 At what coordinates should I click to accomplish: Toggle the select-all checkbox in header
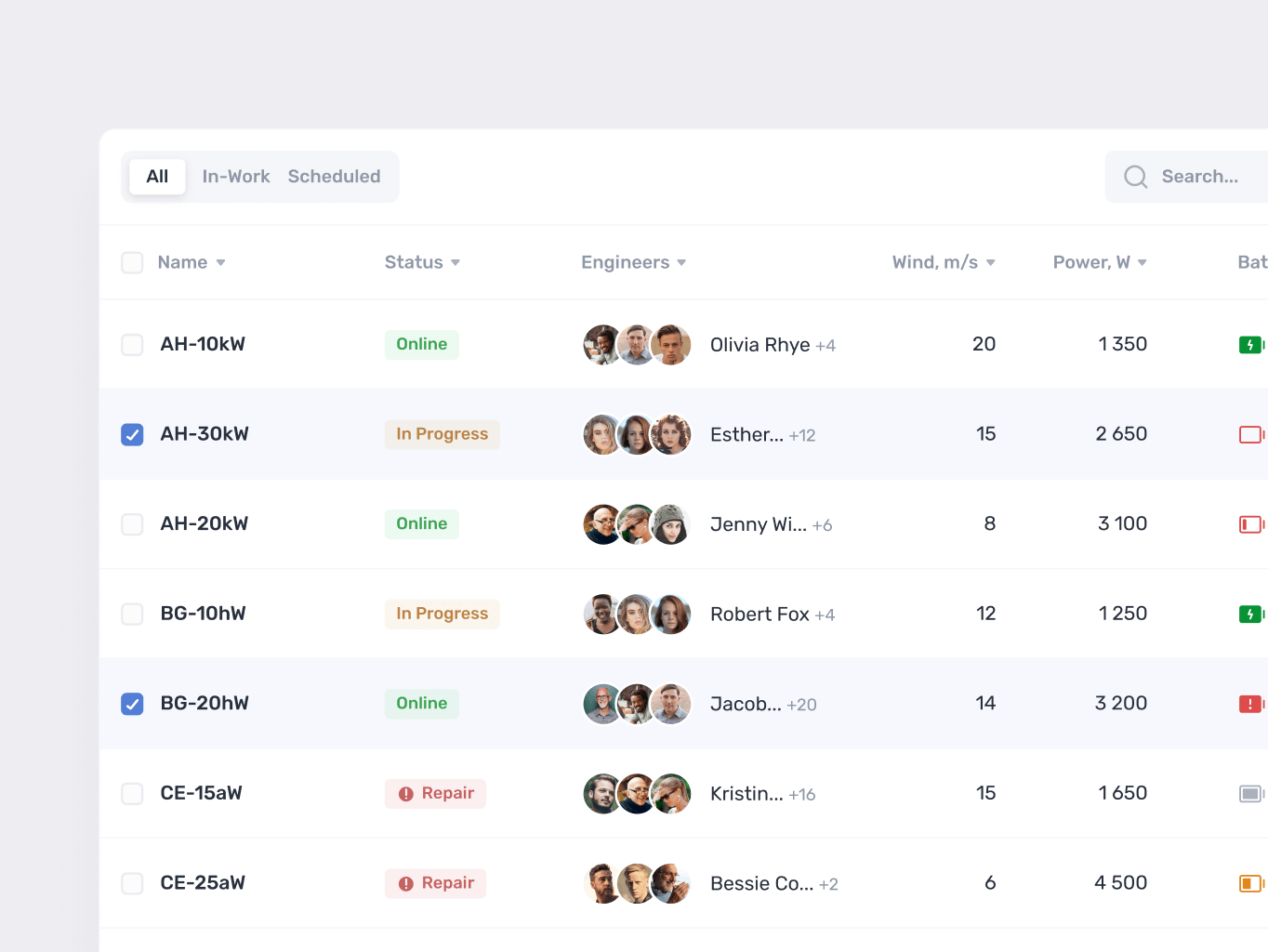point(132,262)
